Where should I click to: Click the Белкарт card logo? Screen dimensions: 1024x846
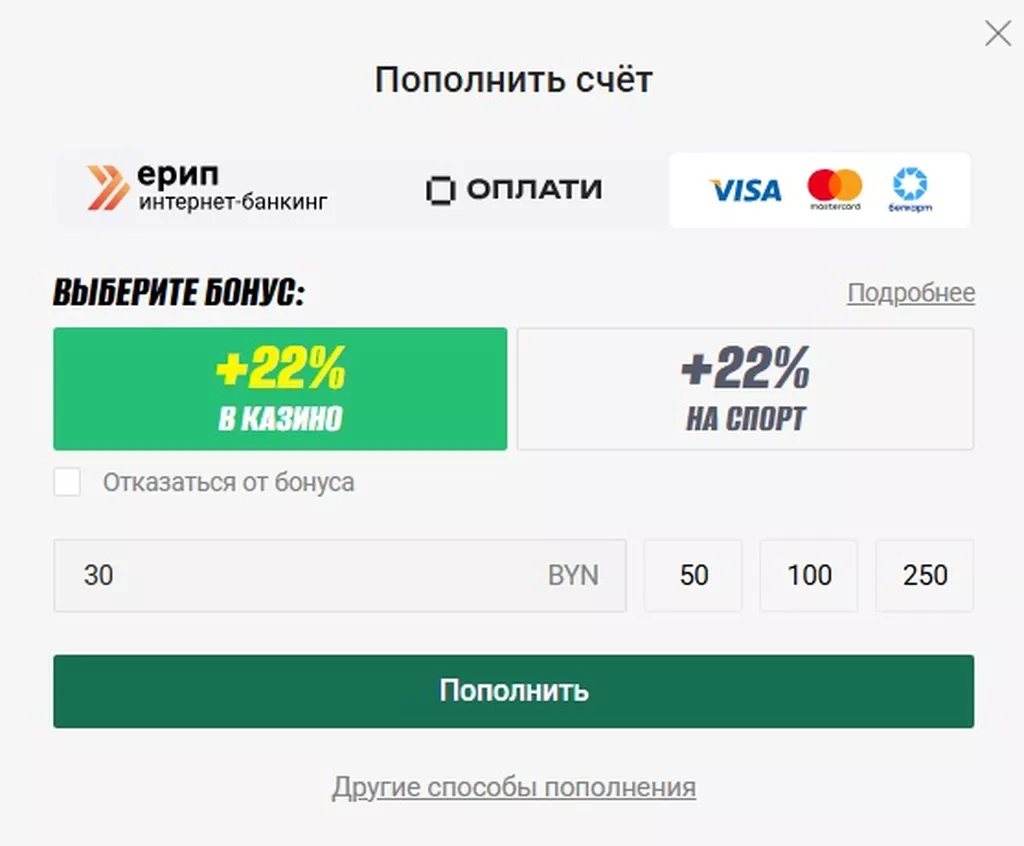[x=909, y=189]
